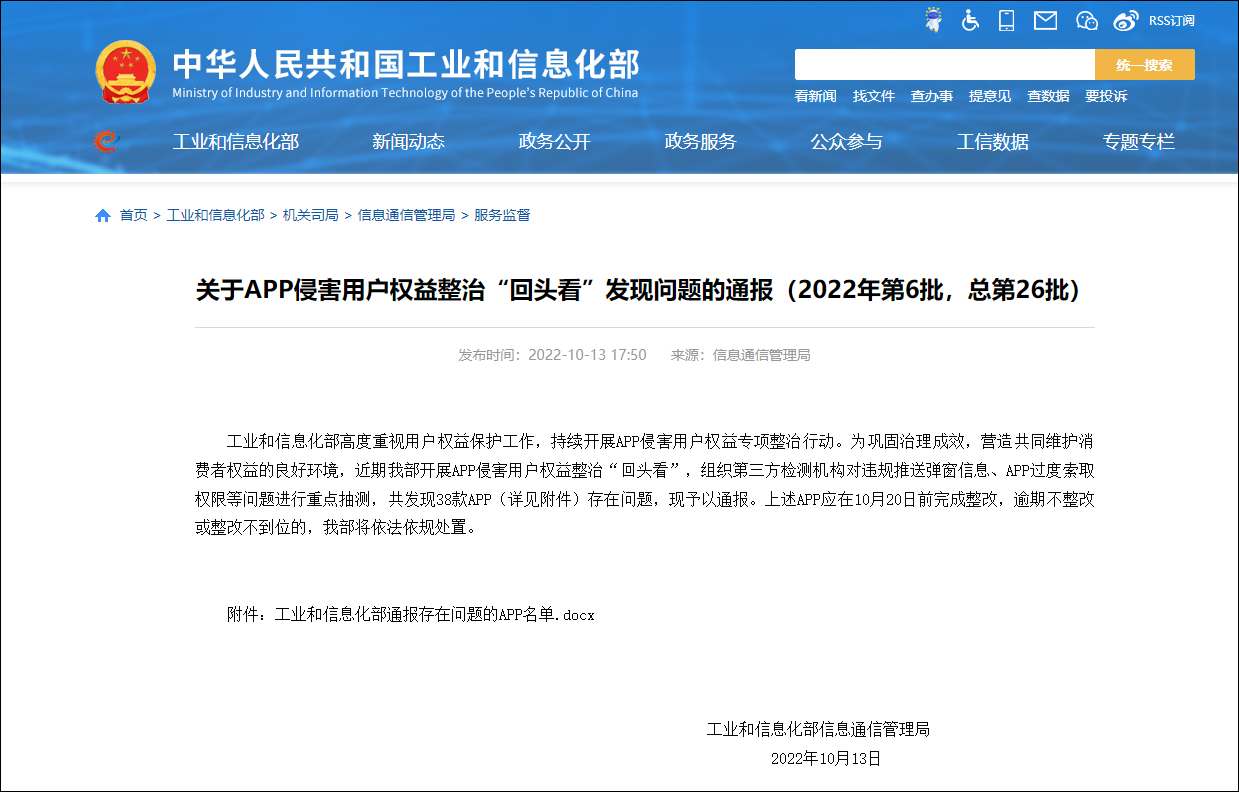
Task: Click 要投诉 quick link
Action: 1106,96
